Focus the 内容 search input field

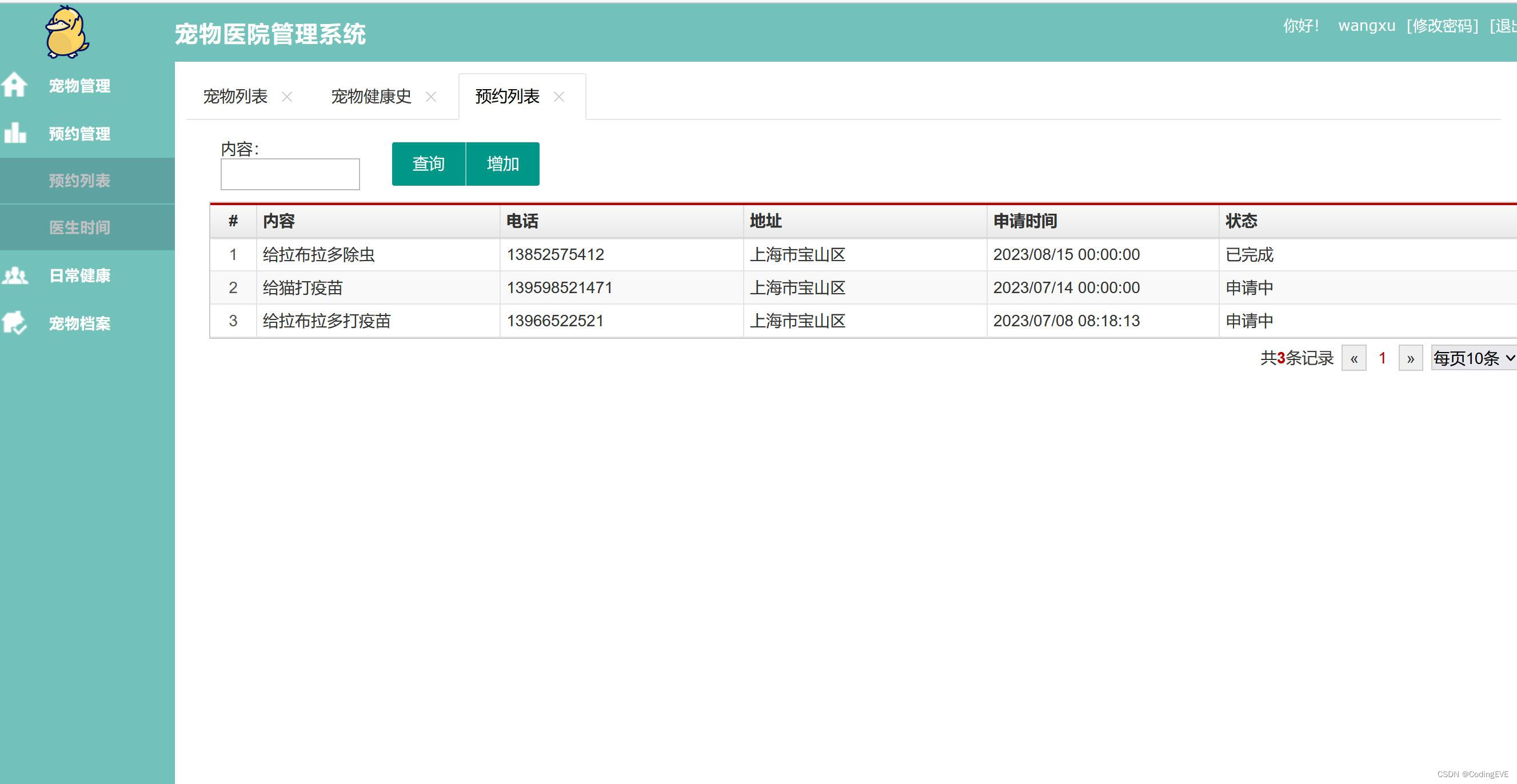(x=290, y=174)
